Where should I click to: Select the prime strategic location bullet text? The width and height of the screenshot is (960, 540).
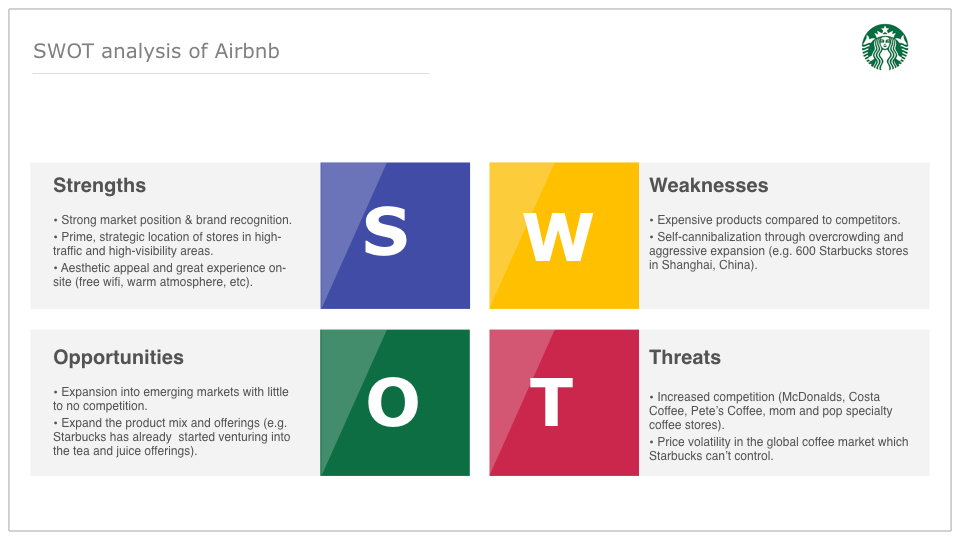(x=167, y=244)
